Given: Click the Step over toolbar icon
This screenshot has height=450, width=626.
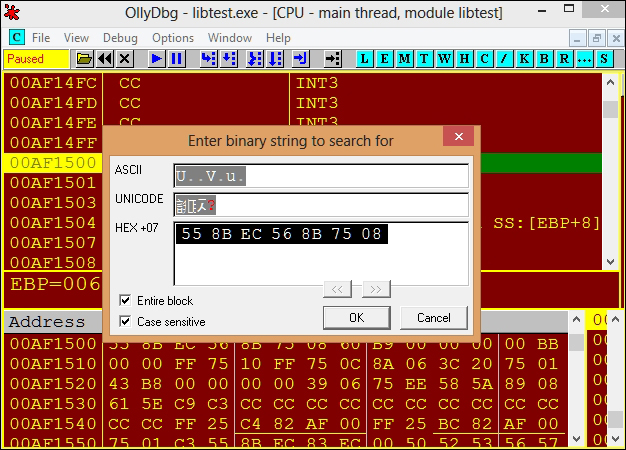Looking at the screenshot, I should pyautogui.click(x=229, y=59).
